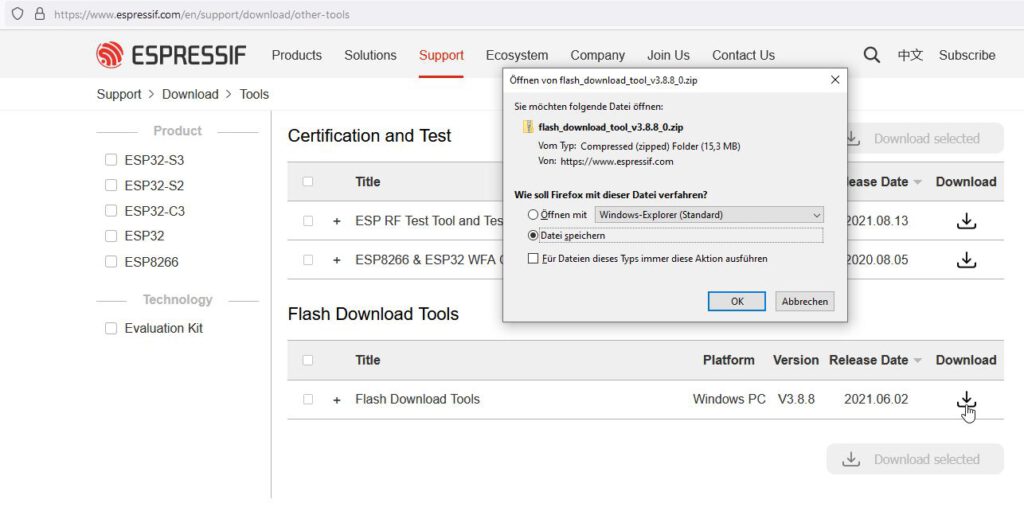Check the Flash Download Tools row checkbox
This screenshot has height=515, width=1024.
pos(308,399)
